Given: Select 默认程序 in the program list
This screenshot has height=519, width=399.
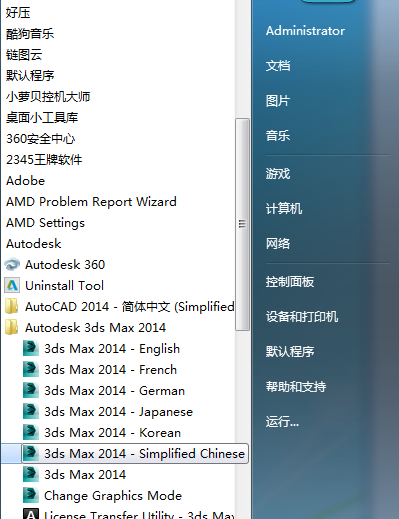Looking at the screenshot, I should (x=30, y=76).
